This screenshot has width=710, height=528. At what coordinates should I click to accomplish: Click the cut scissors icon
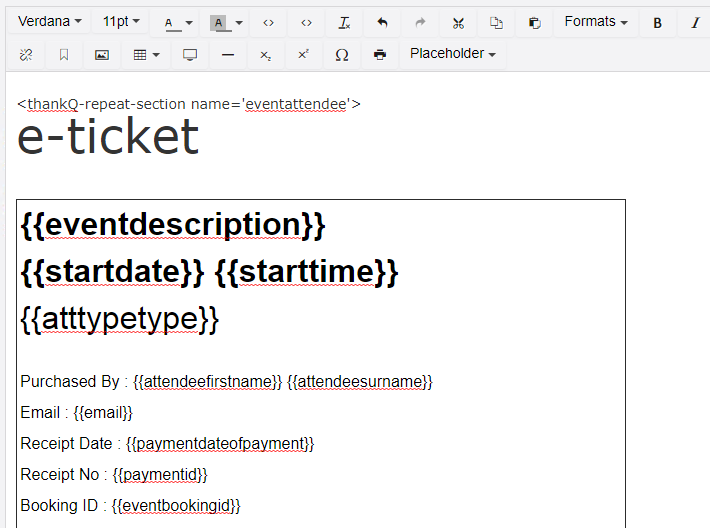[x=458, y=23]
